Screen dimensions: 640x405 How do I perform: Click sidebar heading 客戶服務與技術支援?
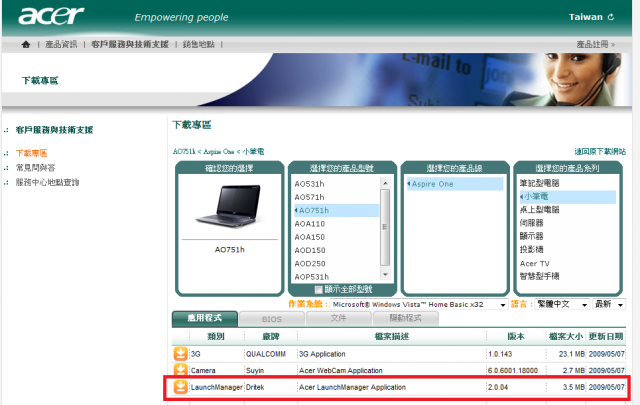[x=54, y=130]
